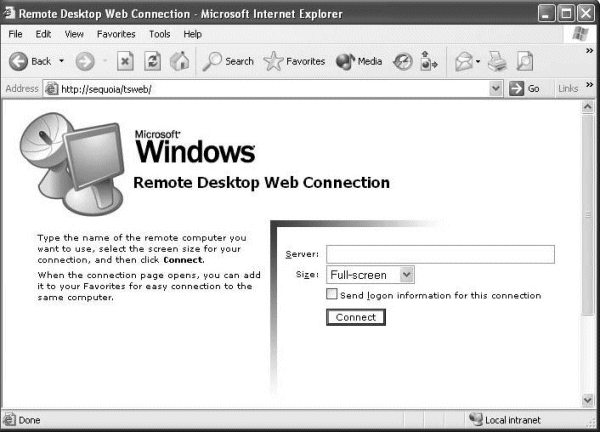The image size is (600, 432).
Task: Print the page with the printer icon
Action: coord(497,61)
